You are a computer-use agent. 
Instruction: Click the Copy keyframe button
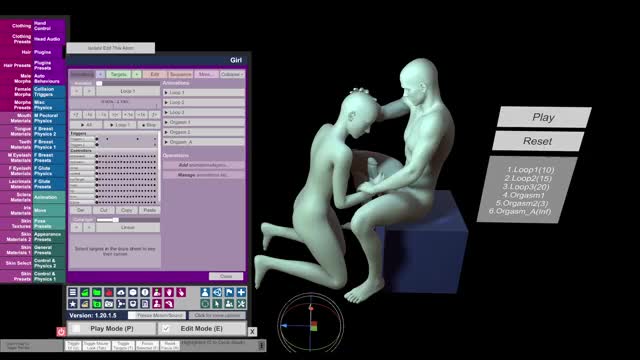127,210
